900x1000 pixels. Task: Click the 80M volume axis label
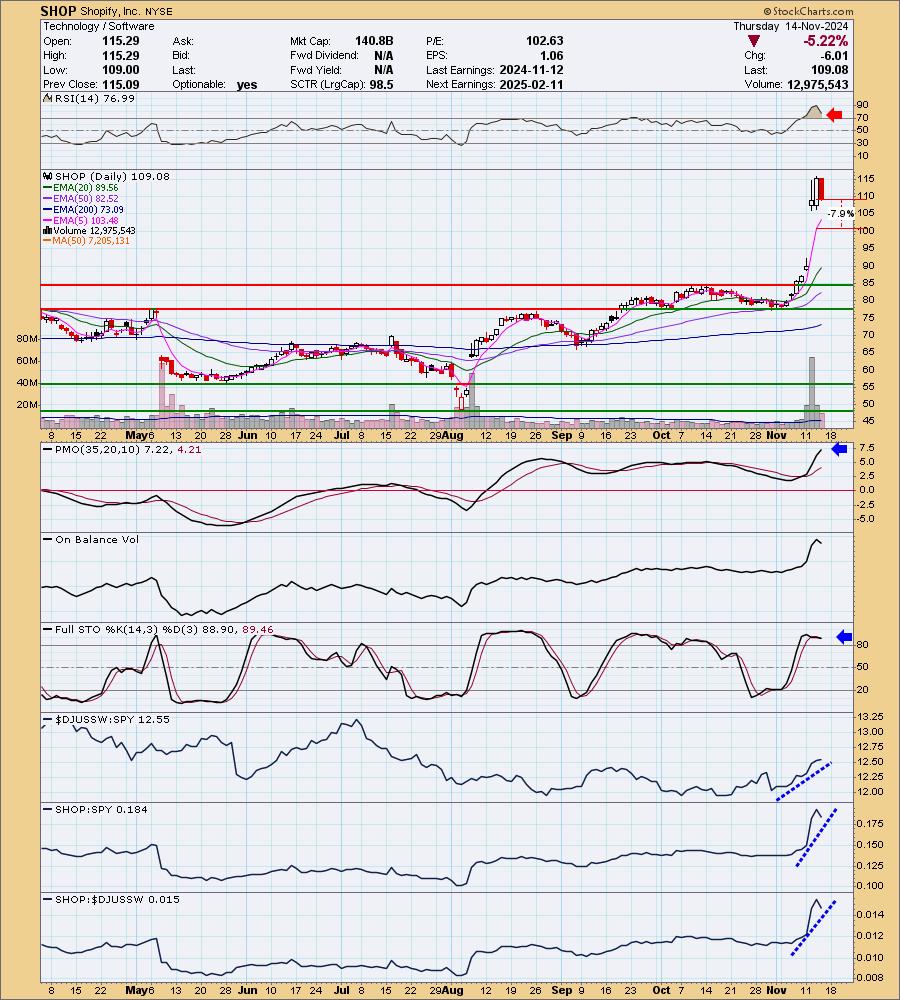point(27,339)
